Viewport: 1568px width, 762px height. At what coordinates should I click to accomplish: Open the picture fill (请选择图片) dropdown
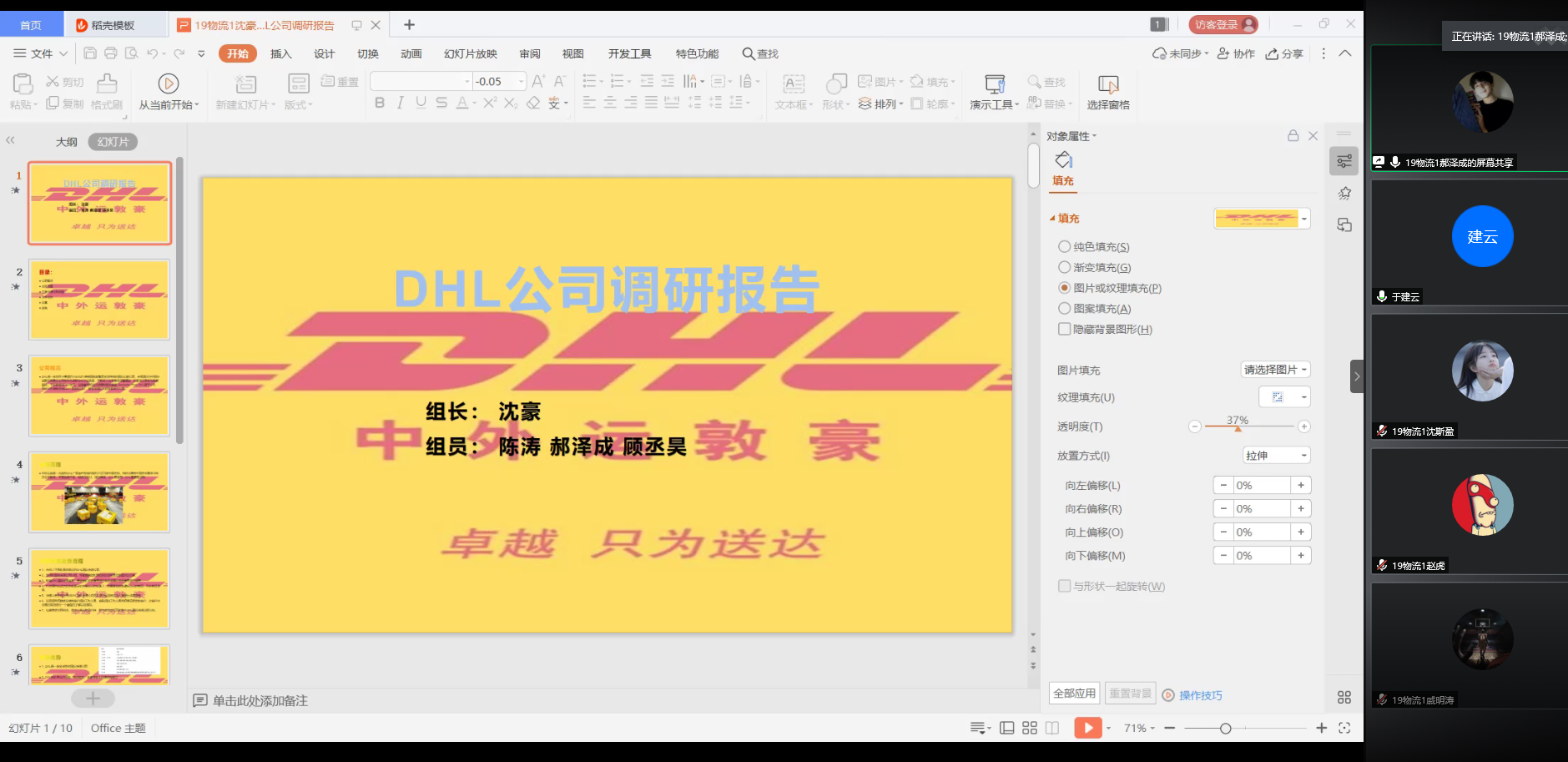click(x=1275, y=370)
